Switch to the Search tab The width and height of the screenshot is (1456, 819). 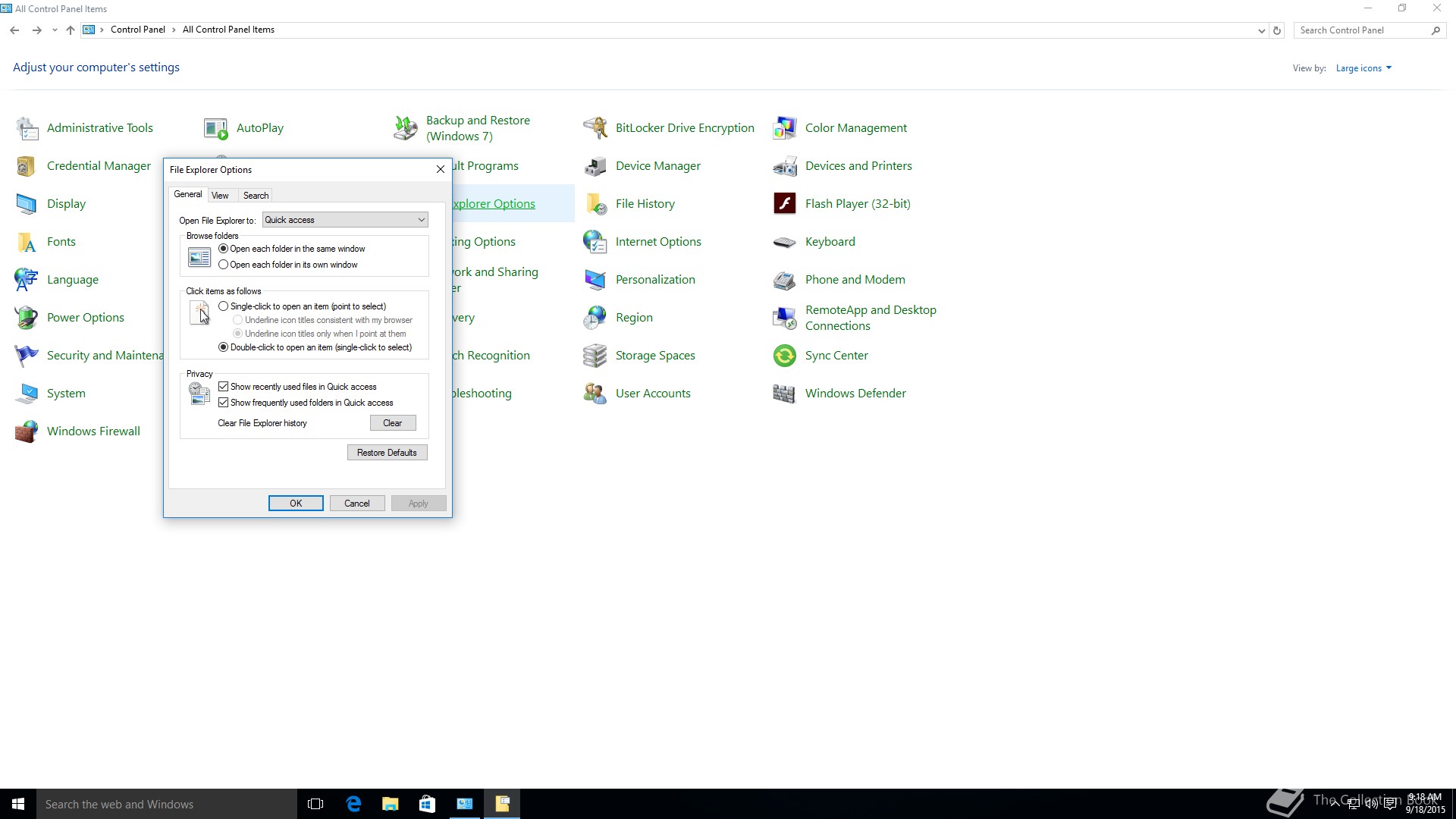pyautogui.click(x=256, y=196)
